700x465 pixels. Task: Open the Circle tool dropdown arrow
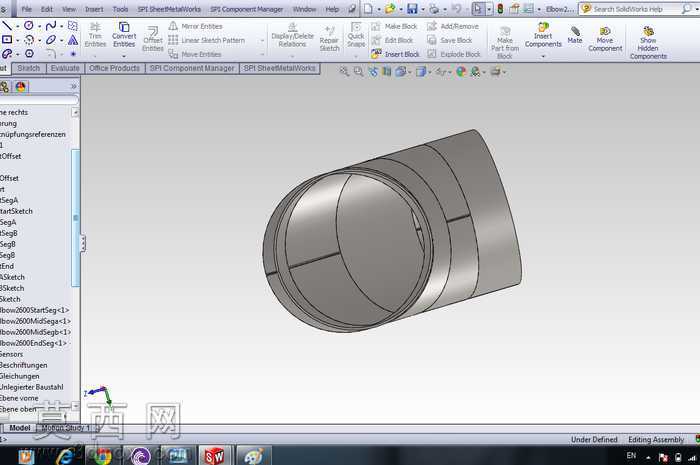click(39, 26)
